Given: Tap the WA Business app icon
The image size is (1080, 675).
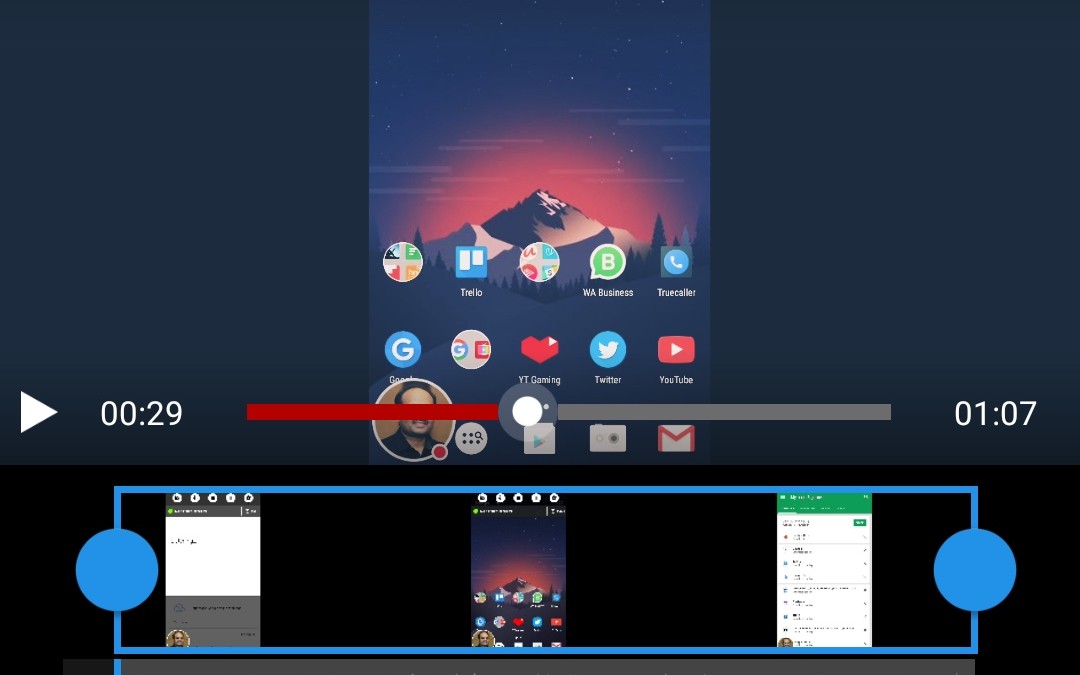Looking at the screenshot, I should [x=607, y=263].
